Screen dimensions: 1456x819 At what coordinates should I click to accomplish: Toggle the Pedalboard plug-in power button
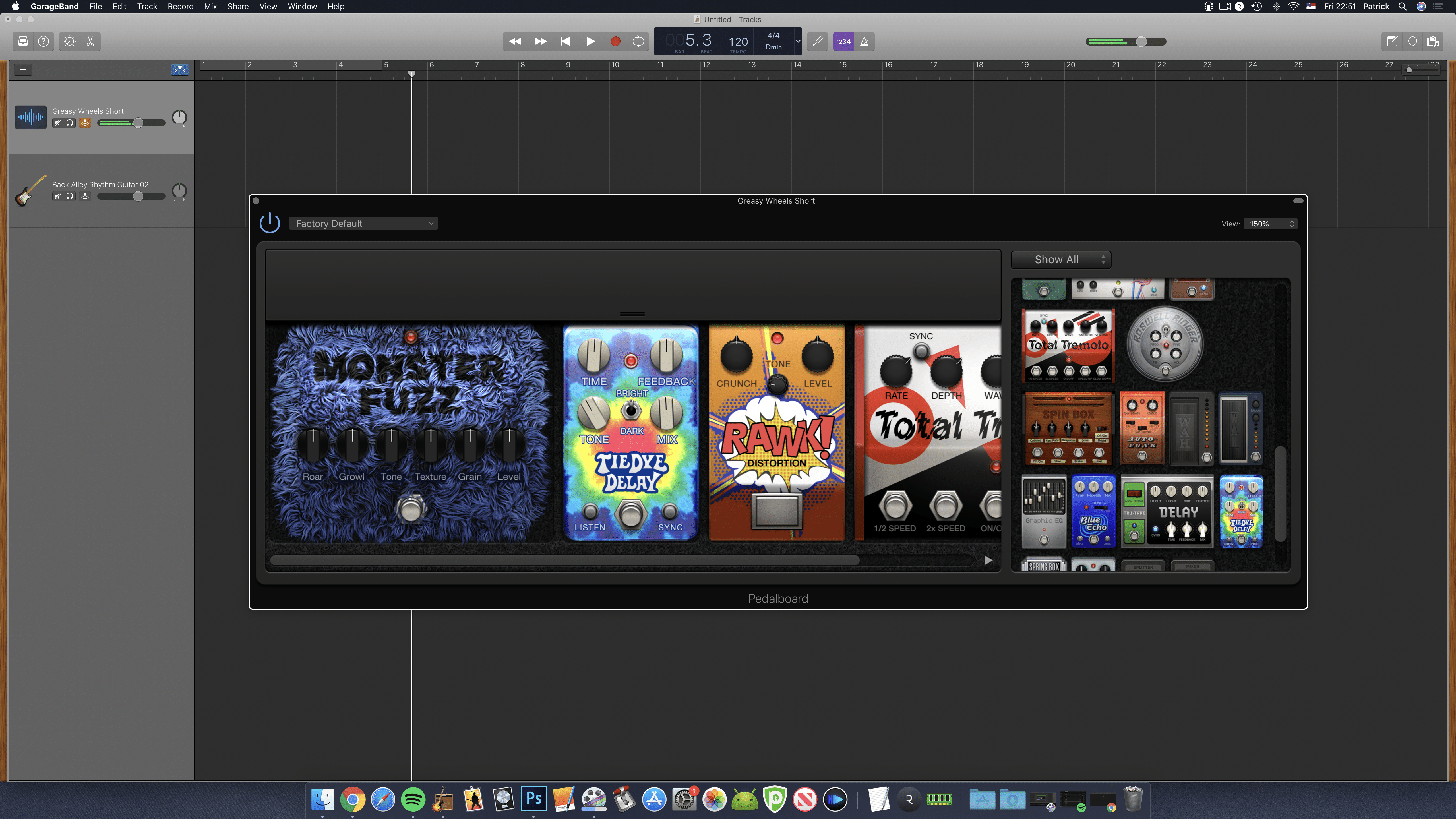270,223
